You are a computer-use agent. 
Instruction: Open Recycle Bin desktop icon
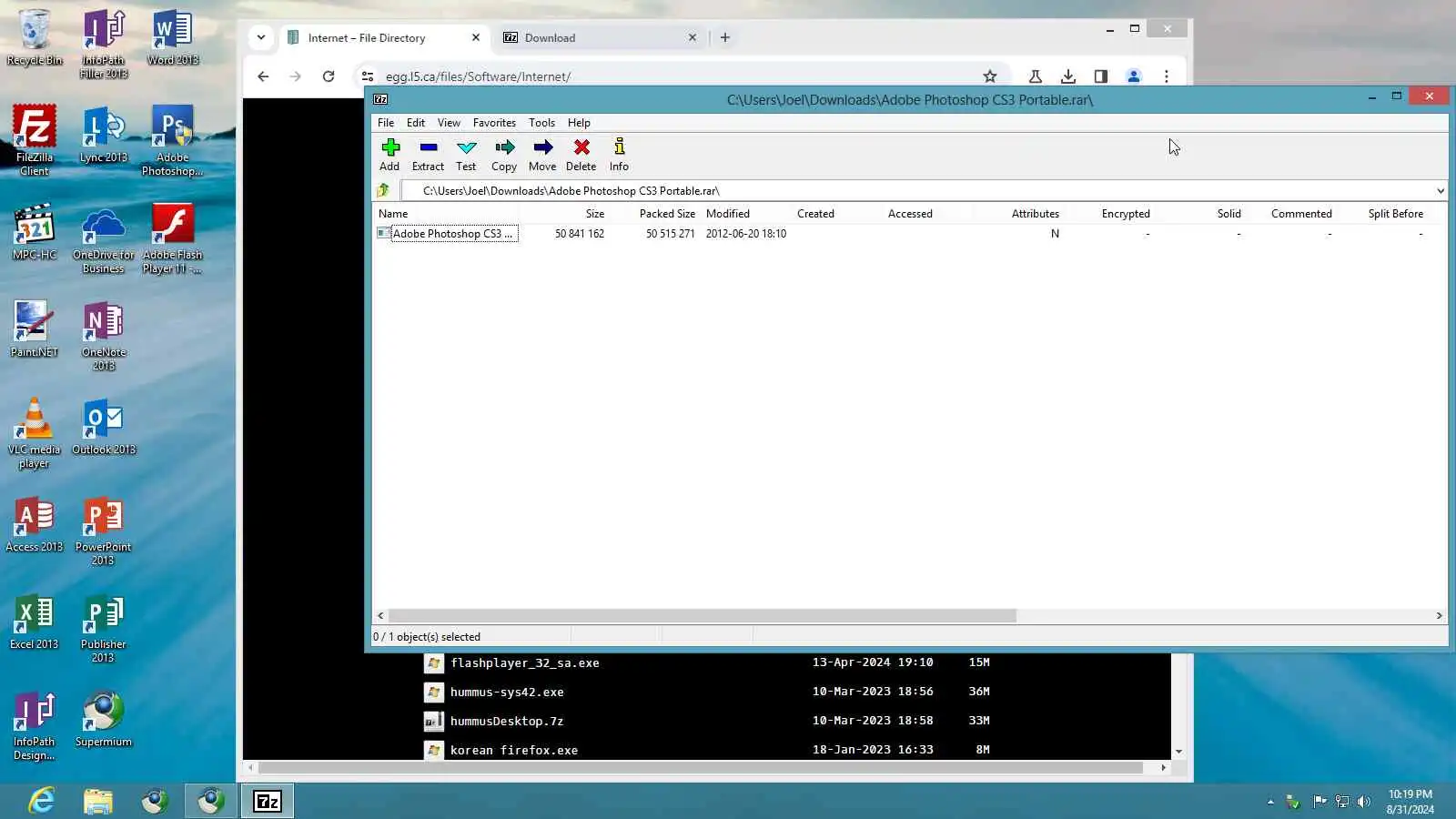(x=35, y=37)
